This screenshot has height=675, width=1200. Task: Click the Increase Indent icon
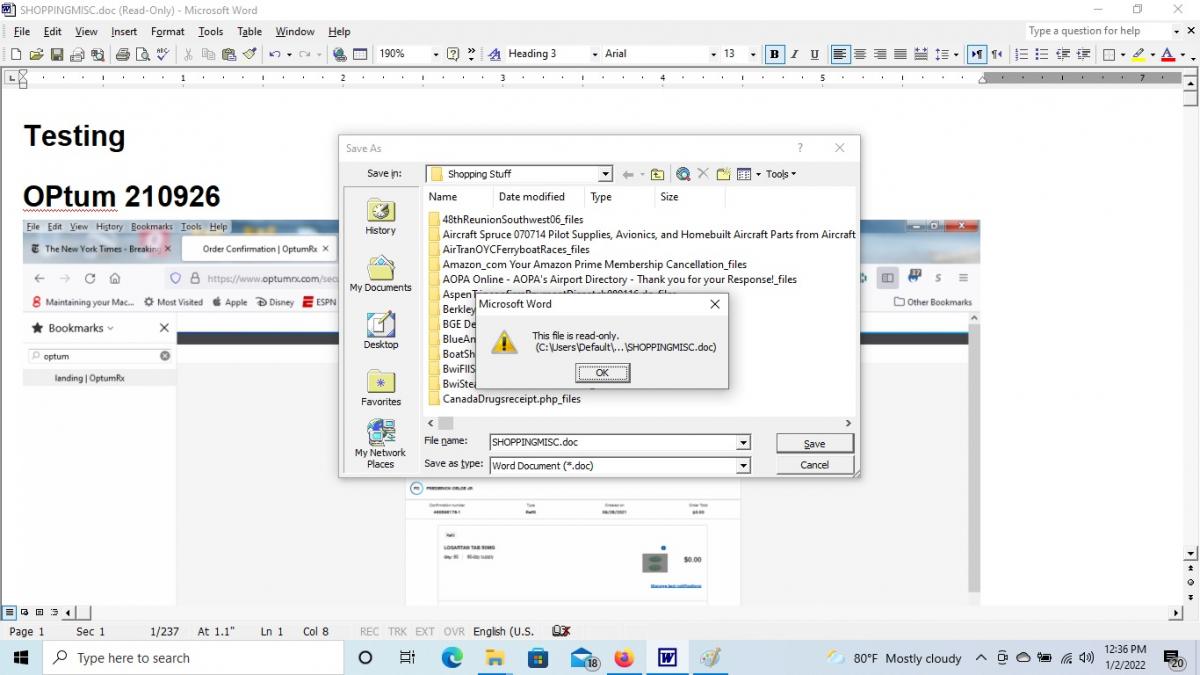point(1085,54)
